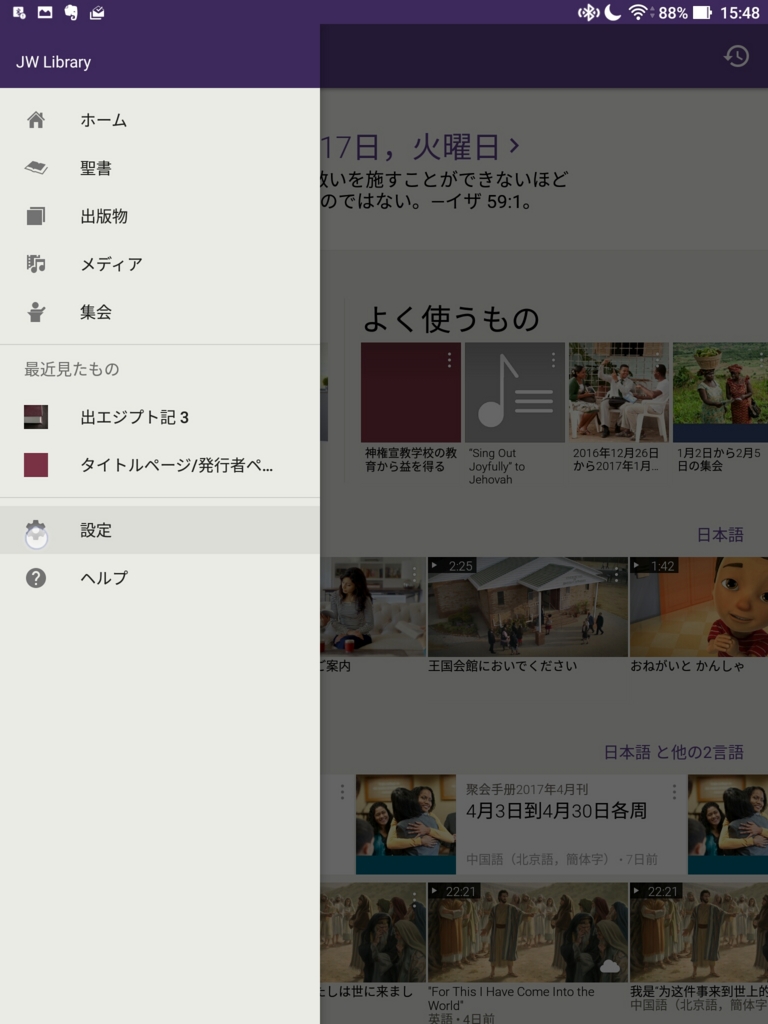Open recent item 出エジプト記 3
The height and width of the screenshot is (1024, 768).
coord(159,417)
